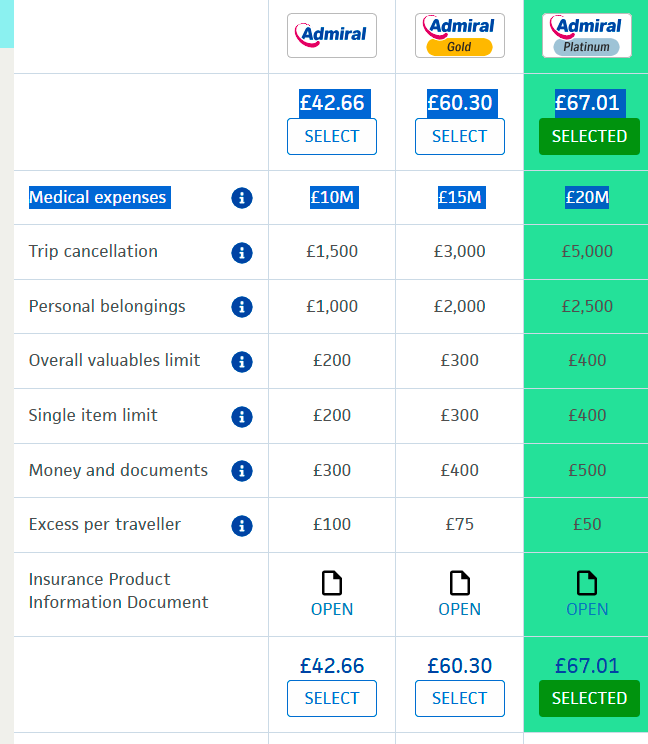Select the £42.66 plan at the bottom
648x744 pixels.
tap(331, 698)
